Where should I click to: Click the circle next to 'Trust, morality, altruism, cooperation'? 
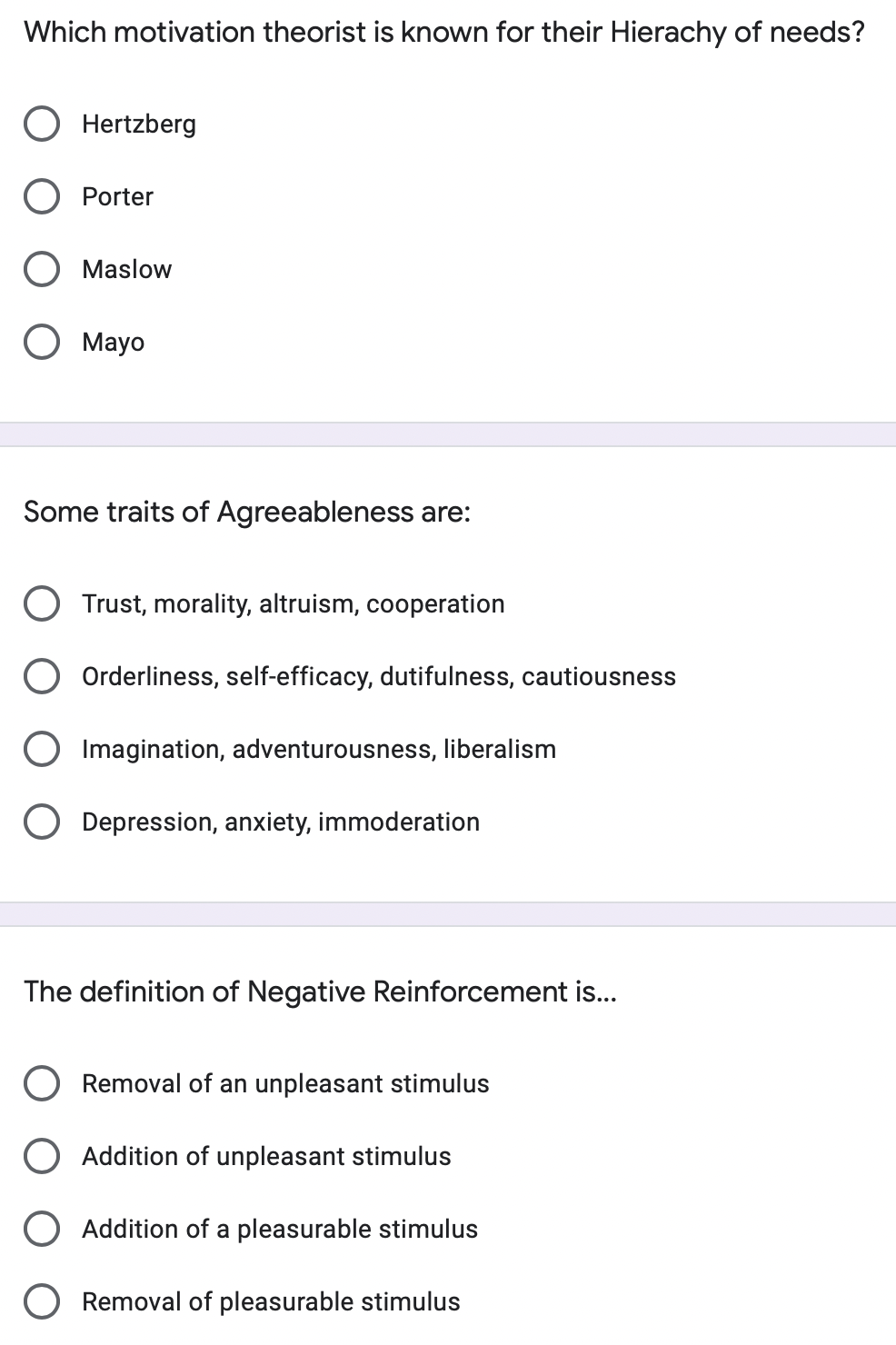pos(42,603)
